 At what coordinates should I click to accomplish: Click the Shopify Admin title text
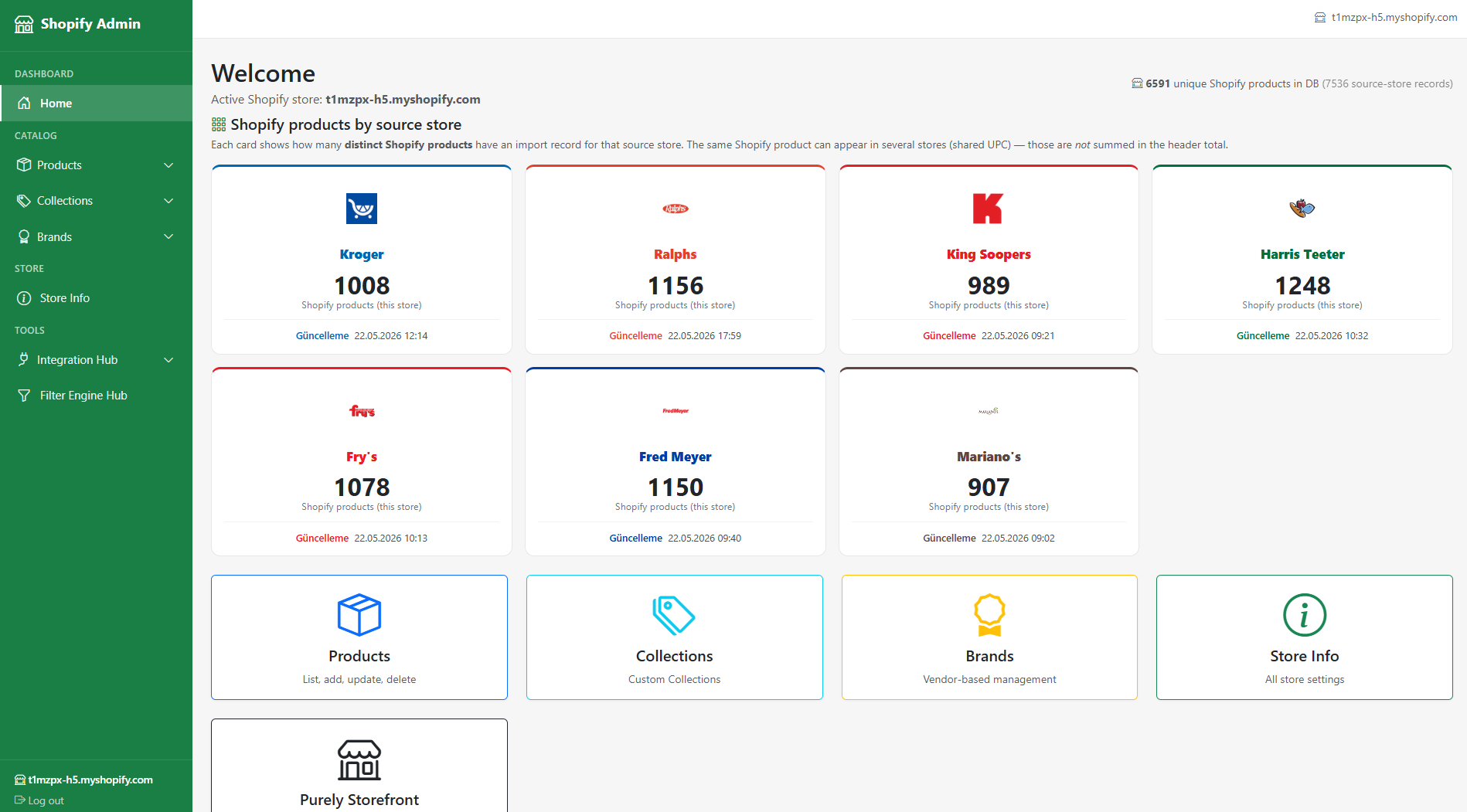90,24
